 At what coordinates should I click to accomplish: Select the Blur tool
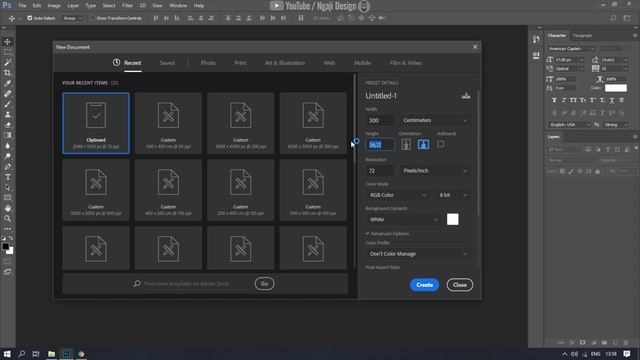pyautogui.click(x=7, y=146)
